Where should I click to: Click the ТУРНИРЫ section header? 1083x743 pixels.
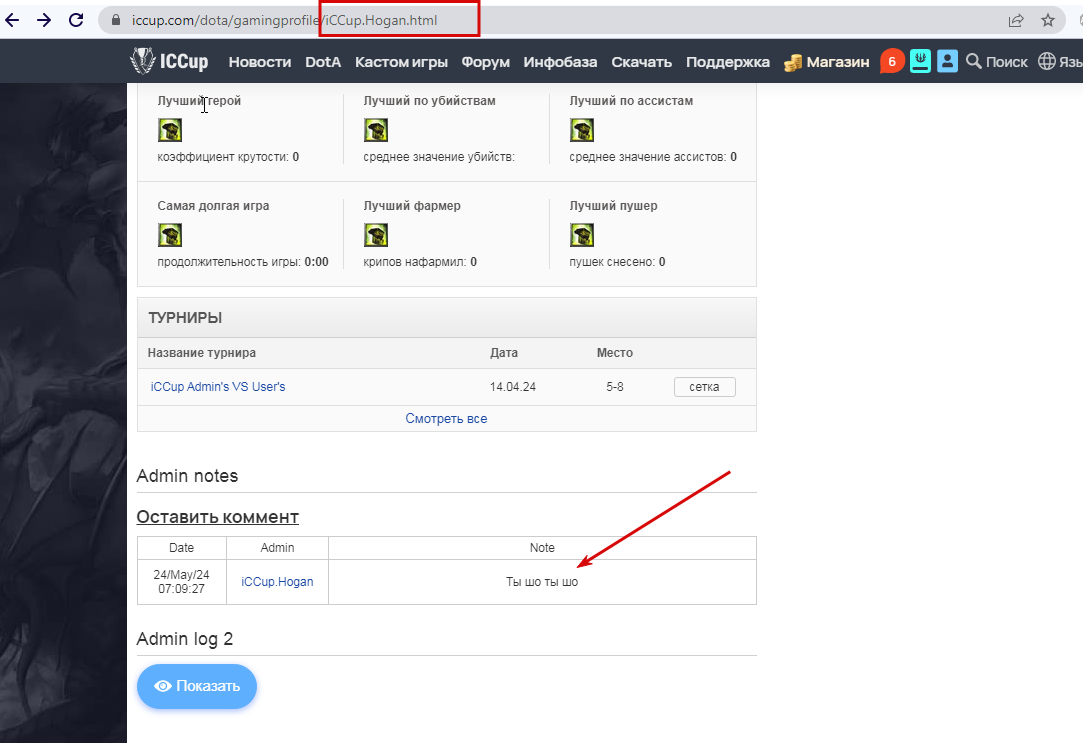(x=447, y=318)
